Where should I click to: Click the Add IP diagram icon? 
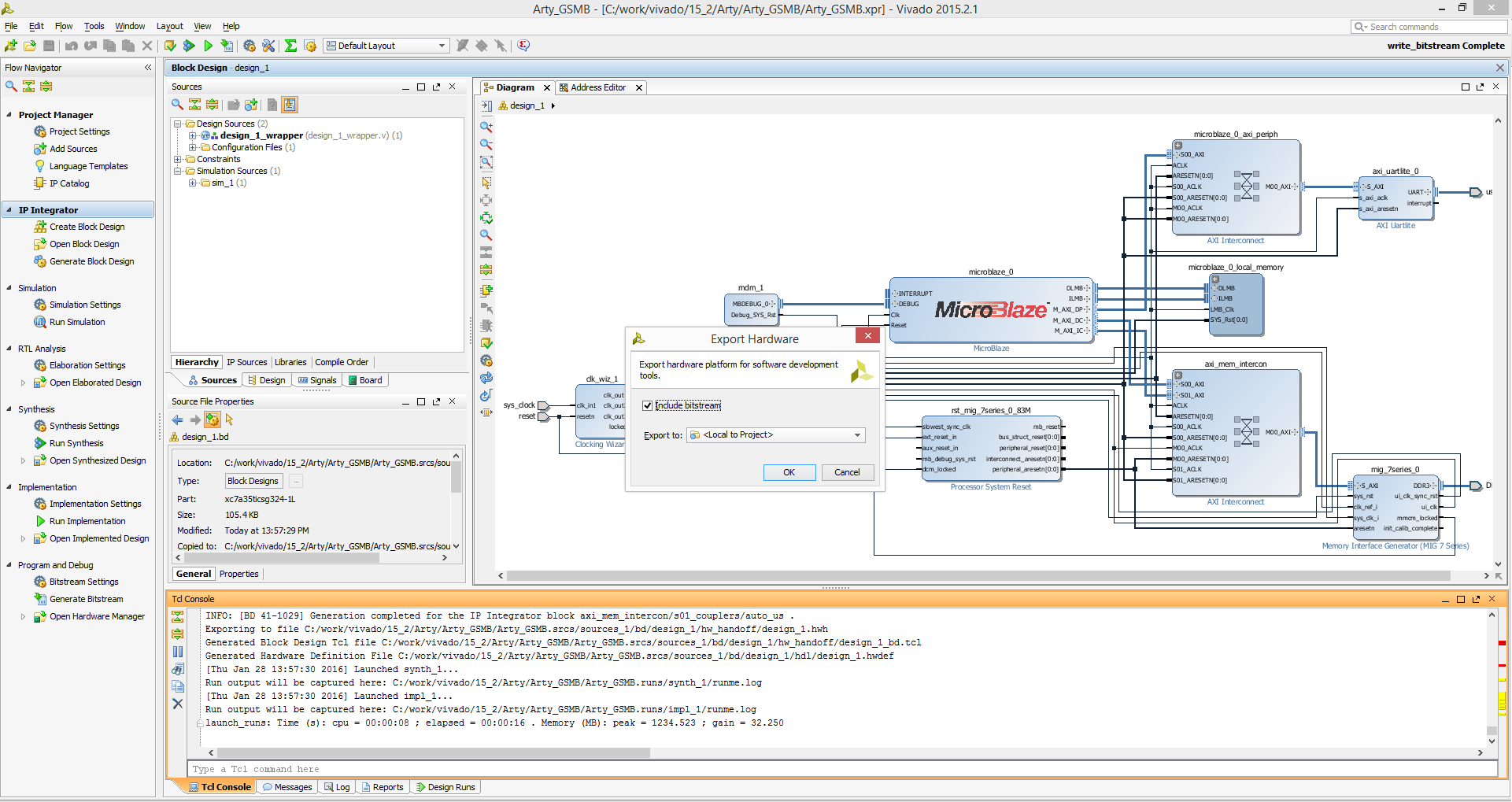[486, 290]
